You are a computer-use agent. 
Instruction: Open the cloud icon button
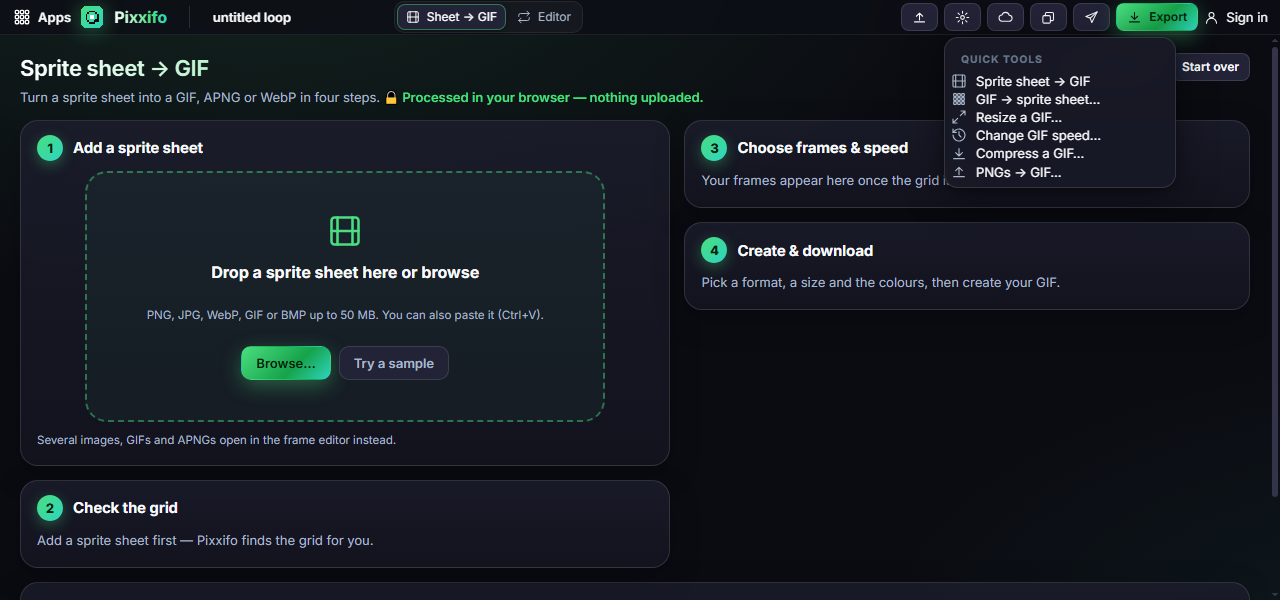1005,17
